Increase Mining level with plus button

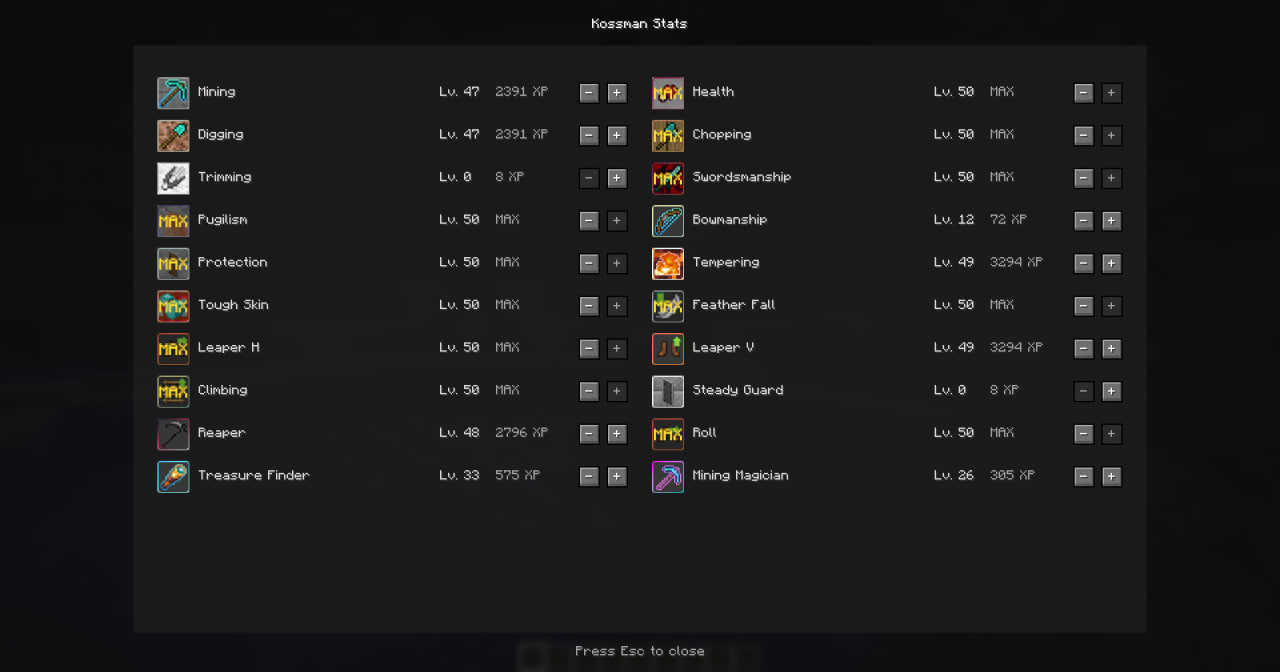[x=617, y=93]
